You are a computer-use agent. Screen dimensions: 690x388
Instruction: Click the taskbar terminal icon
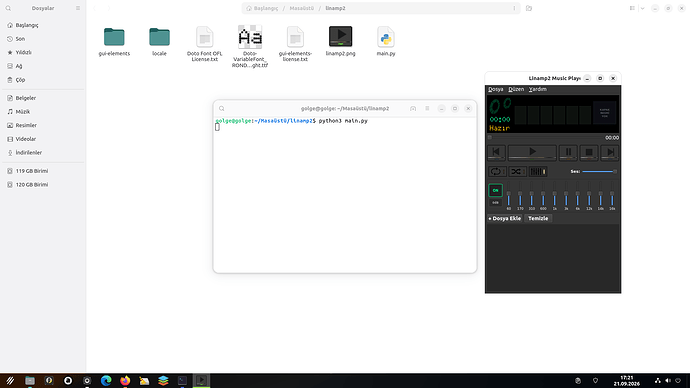182,381
